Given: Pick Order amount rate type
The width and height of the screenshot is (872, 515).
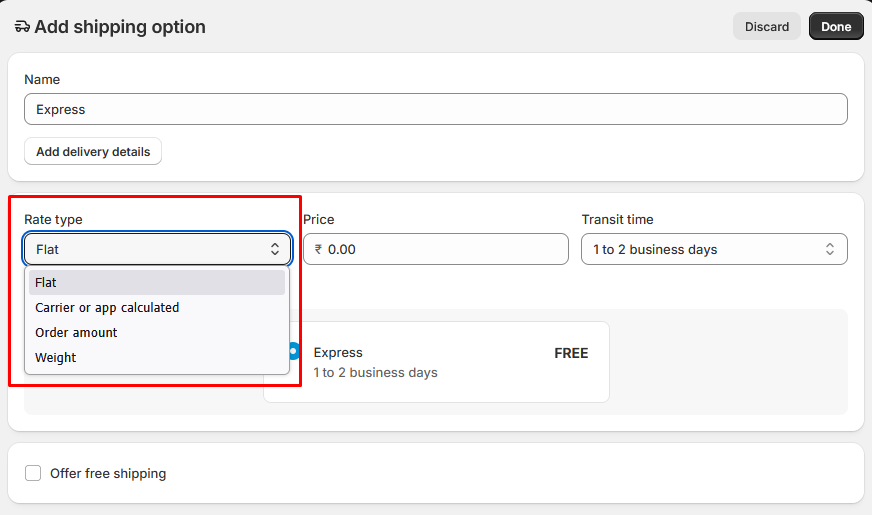Looking at the screenshot, I should tap(76, 333).
